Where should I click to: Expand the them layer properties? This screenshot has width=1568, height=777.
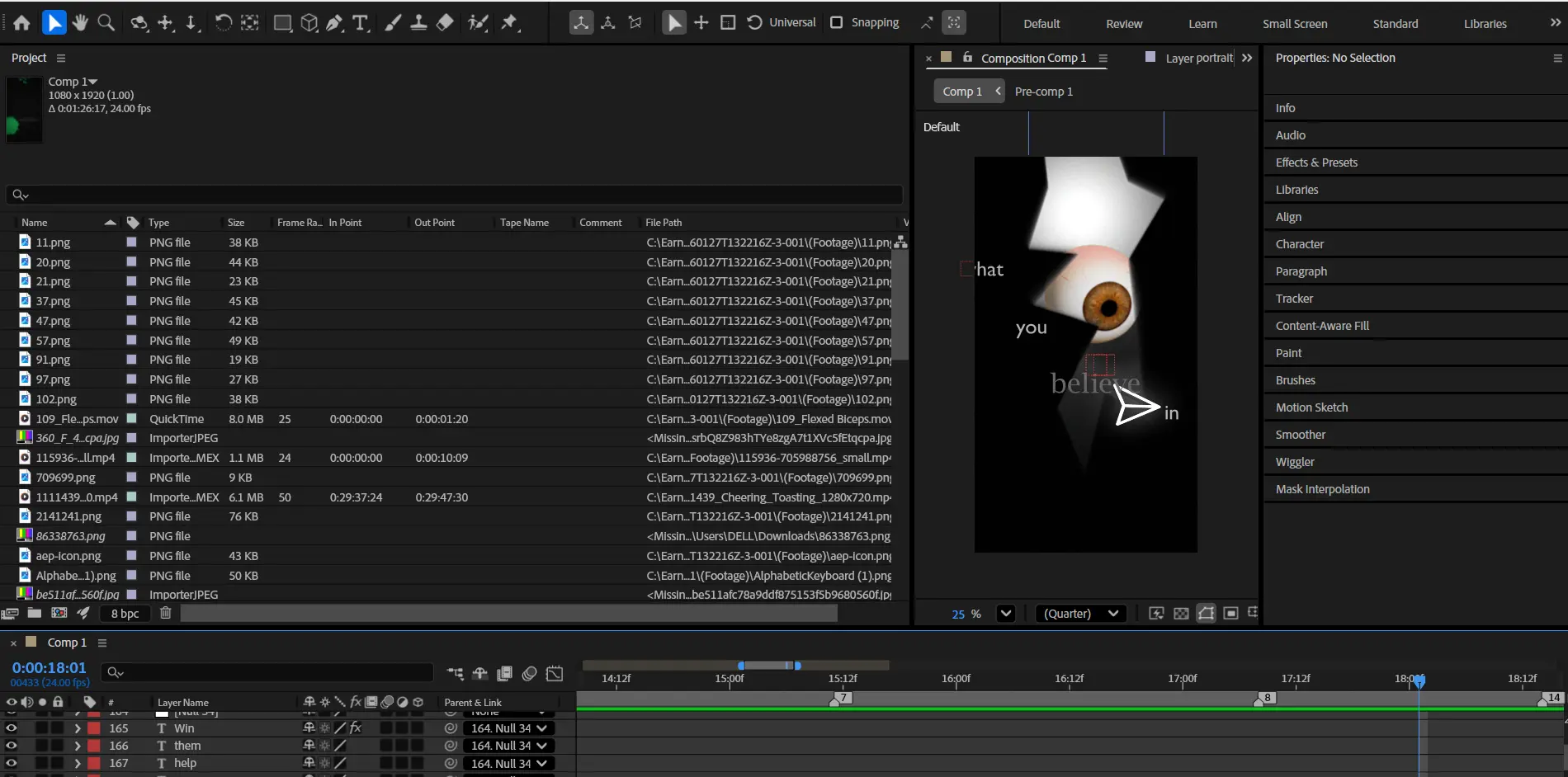click(78, 746)
